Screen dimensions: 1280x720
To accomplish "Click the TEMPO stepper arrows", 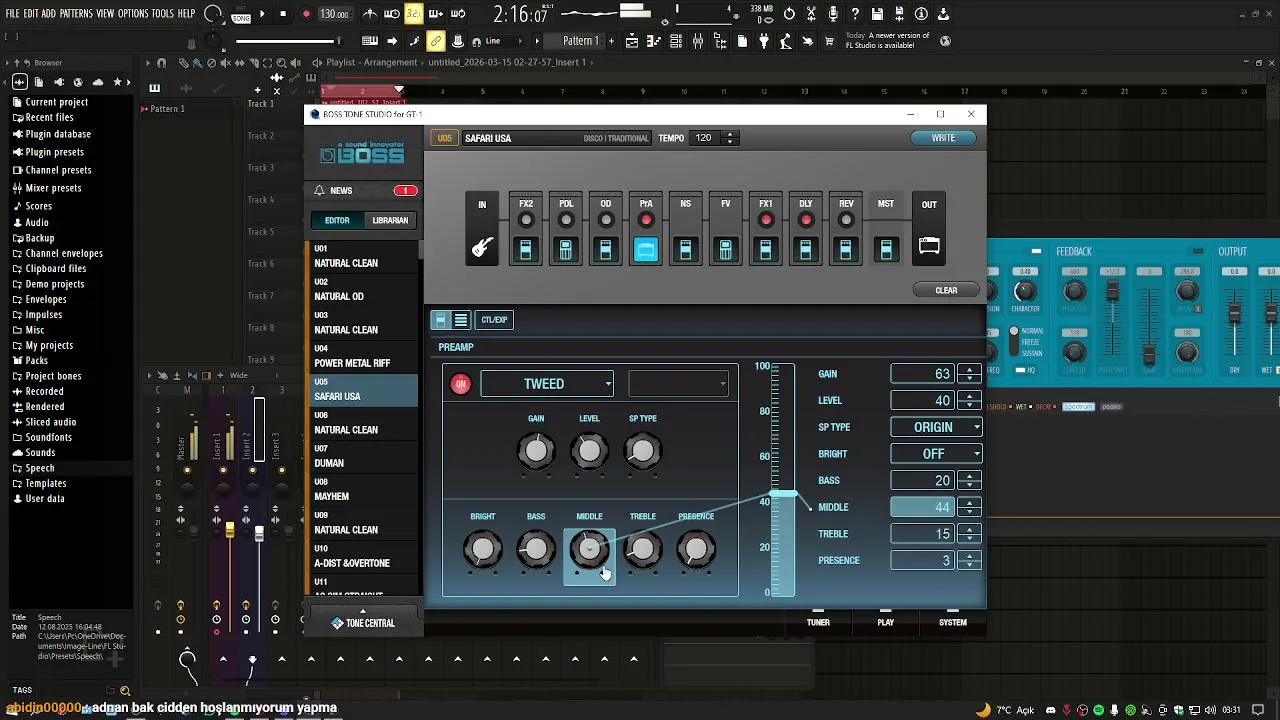I will (x=730, y=138).
